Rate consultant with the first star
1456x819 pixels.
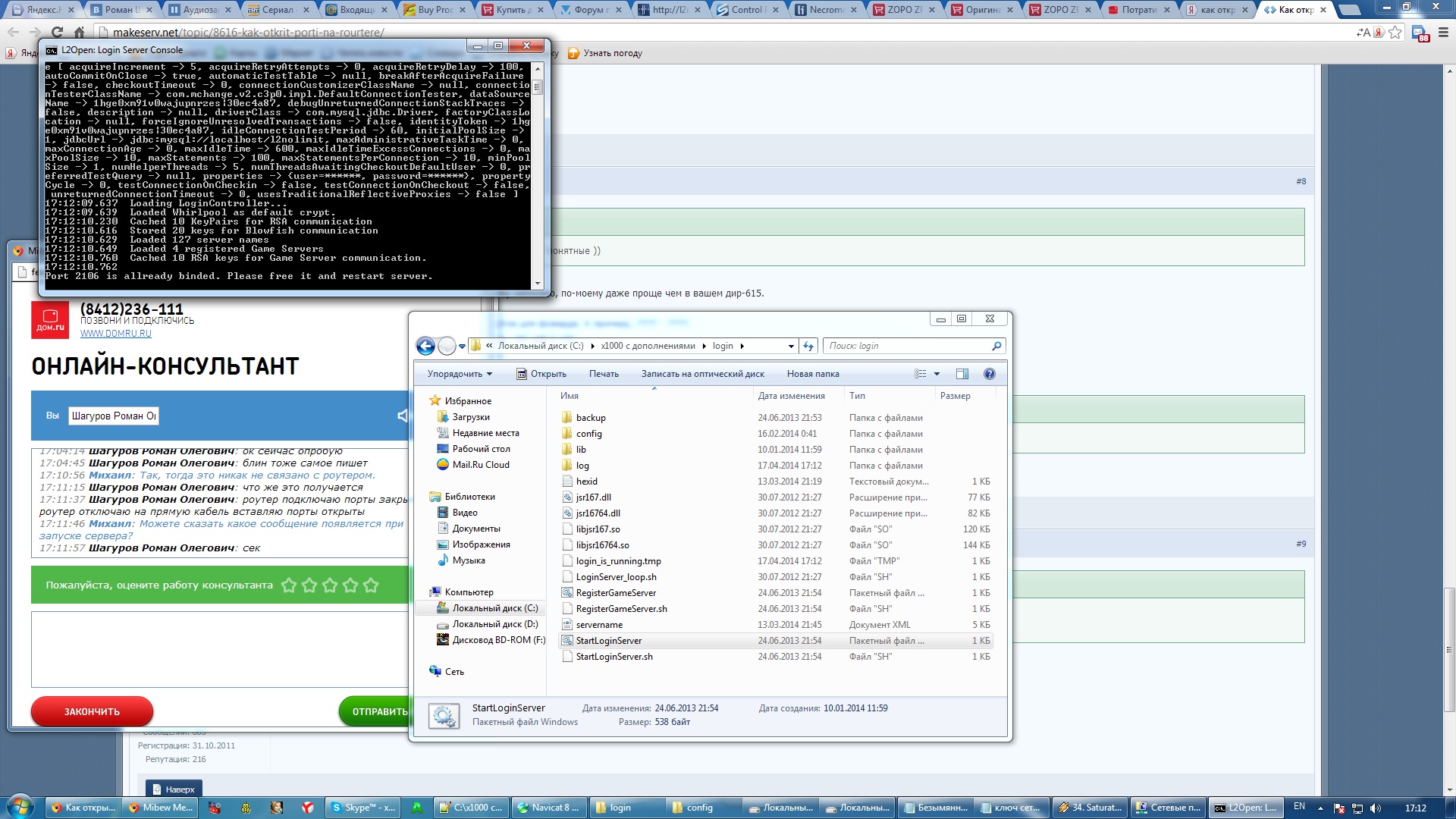[289, 585]
